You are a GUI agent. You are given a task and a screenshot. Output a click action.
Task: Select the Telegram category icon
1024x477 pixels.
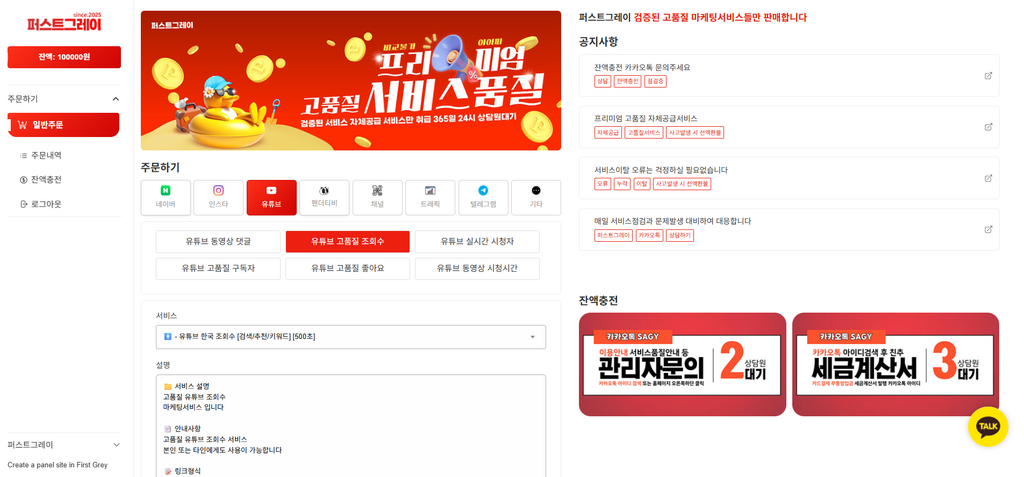click(483, 191)
